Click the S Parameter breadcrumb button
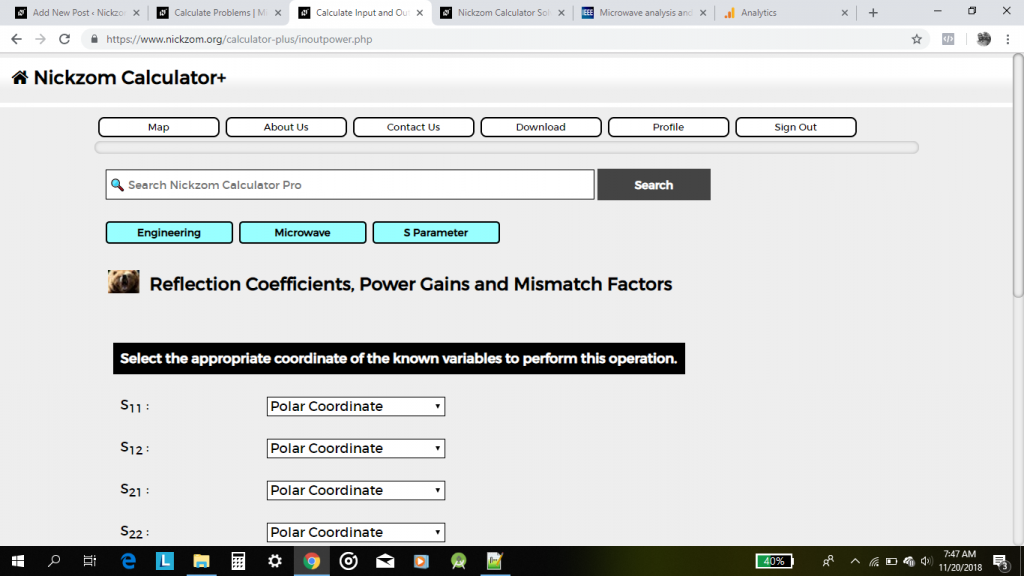Viewport: 1024px width, 576px height. [x=436, y=232]
